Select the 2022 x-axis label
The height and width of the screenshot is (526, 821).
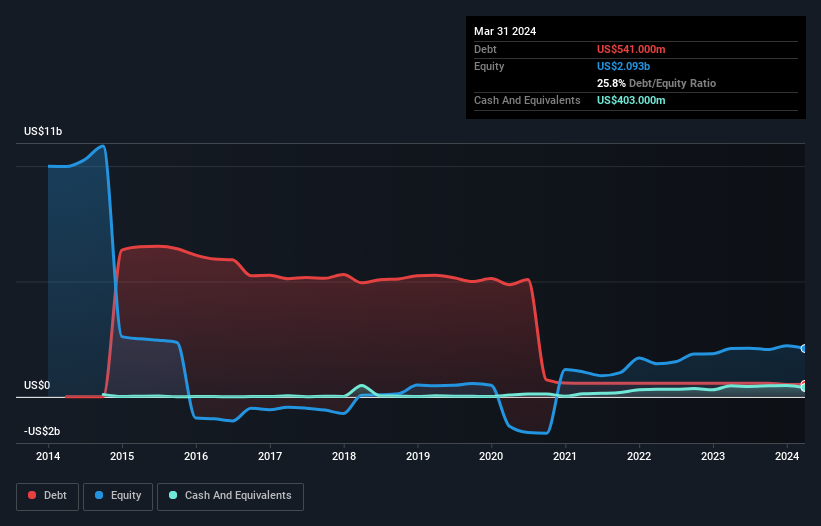[x=639, y=456]
